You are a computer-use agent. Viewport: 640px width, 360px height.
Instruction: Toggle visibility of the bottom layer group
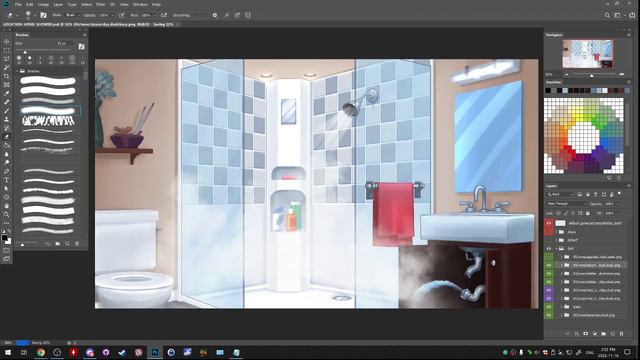549,315
